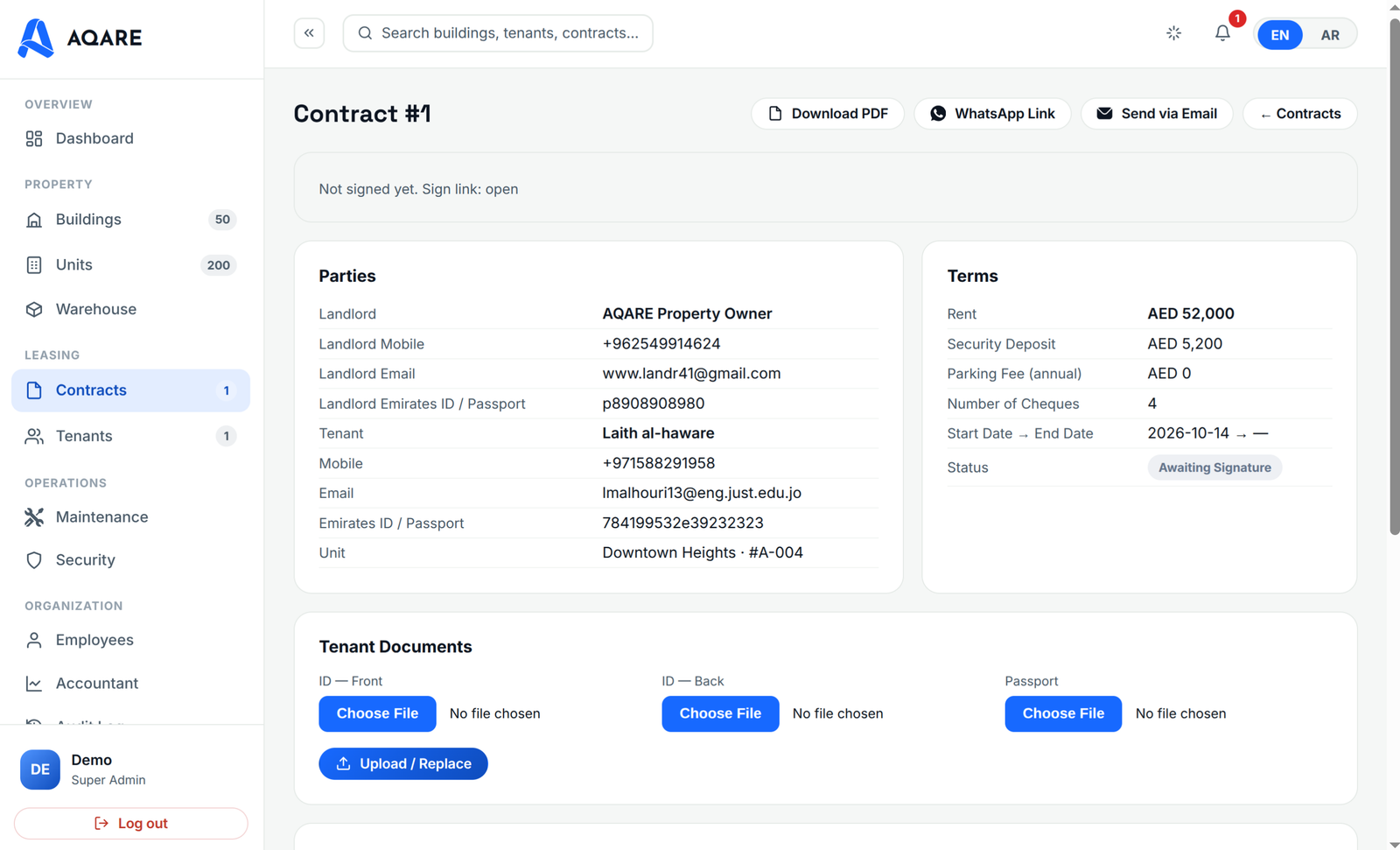Click the Units icon in the sidebar
Viewport: 1400px width, 850px height.
point(34,265)
